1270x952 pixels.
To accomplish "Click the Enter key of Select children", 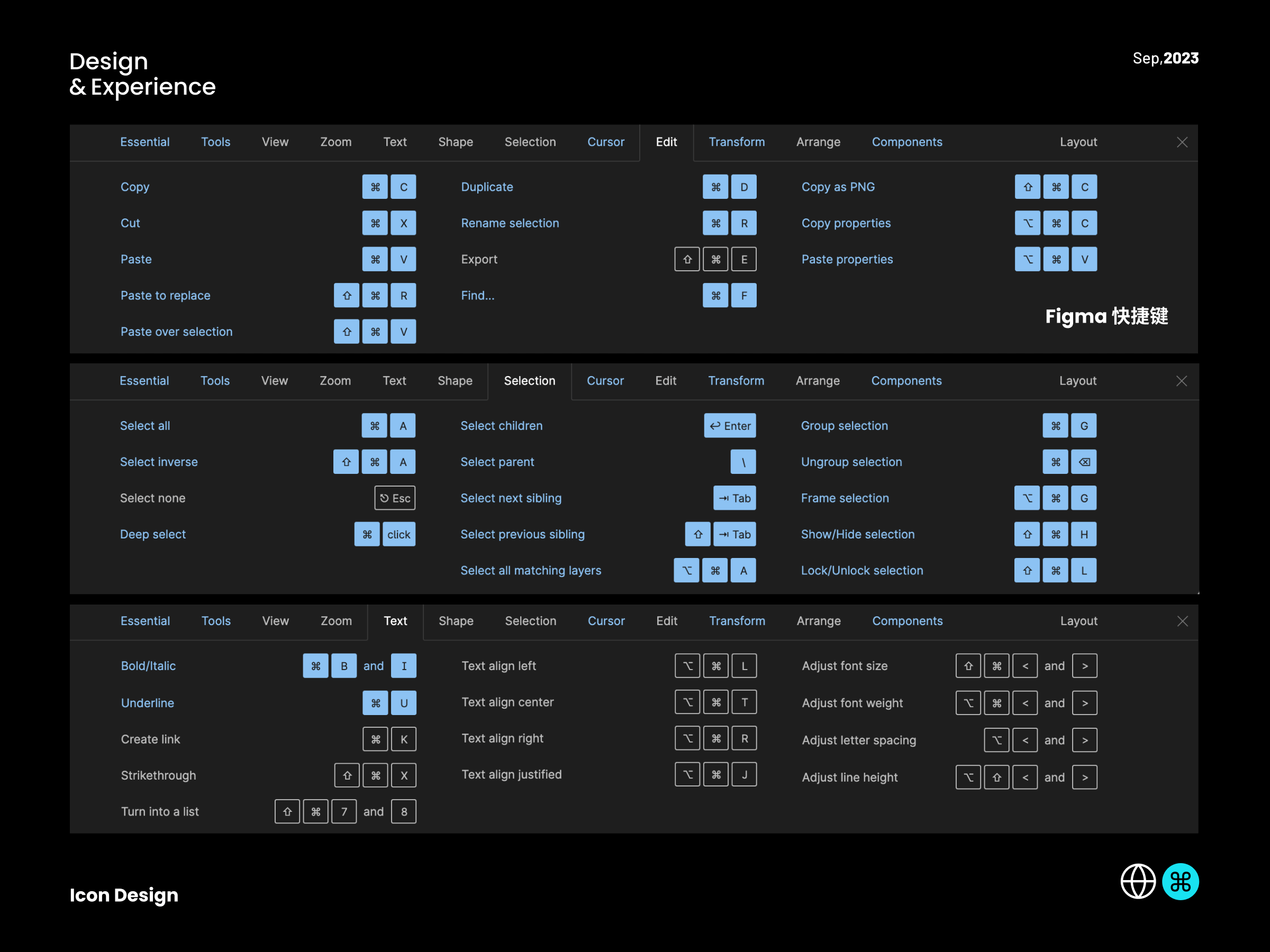I will coord(730,426).
